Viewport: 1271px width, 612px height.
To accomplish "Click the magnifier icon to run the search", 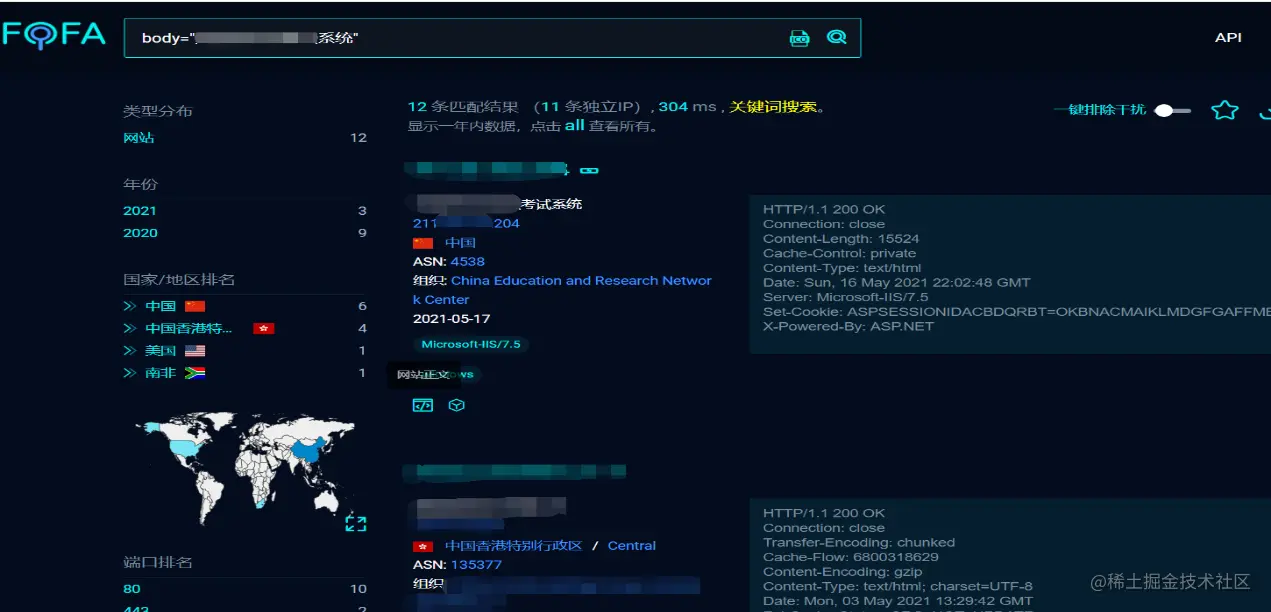I will [x=837, y=37].
